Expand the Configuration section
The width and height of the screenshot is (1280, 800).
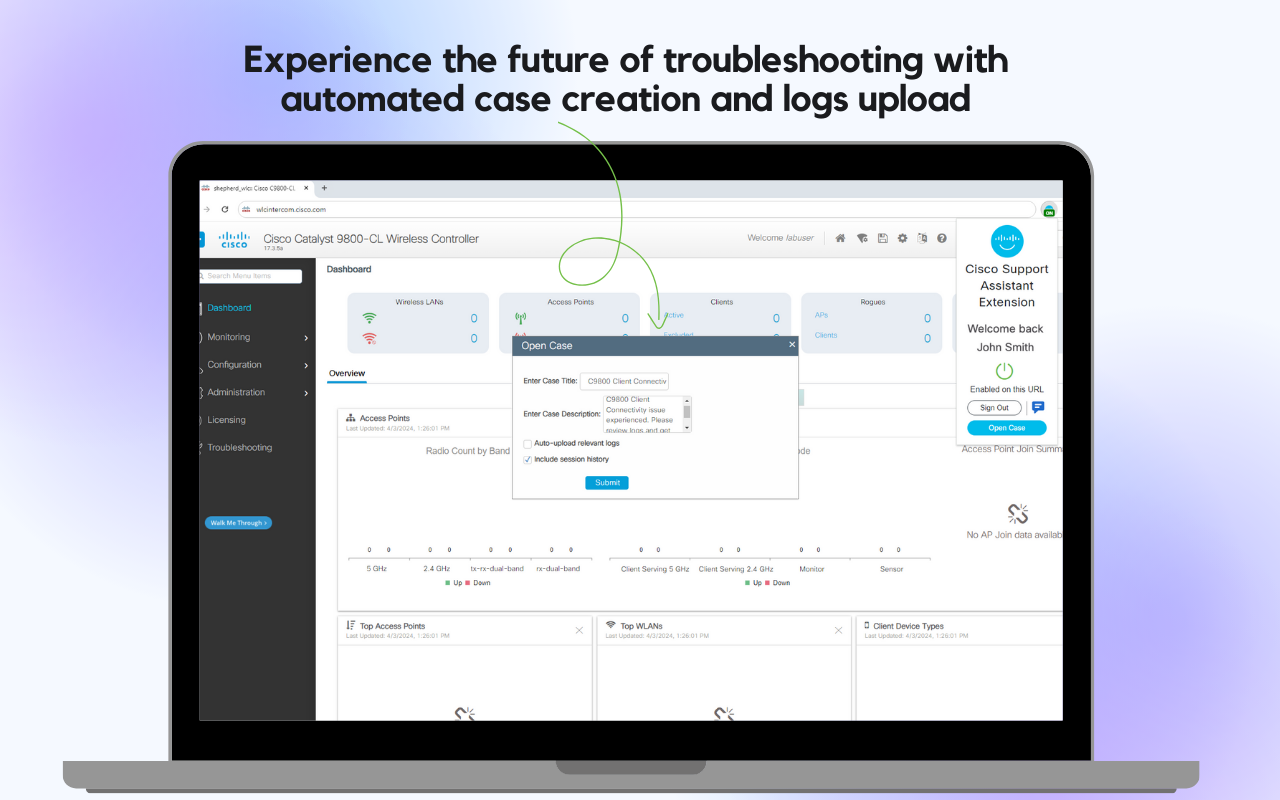(x=307, y=364)
